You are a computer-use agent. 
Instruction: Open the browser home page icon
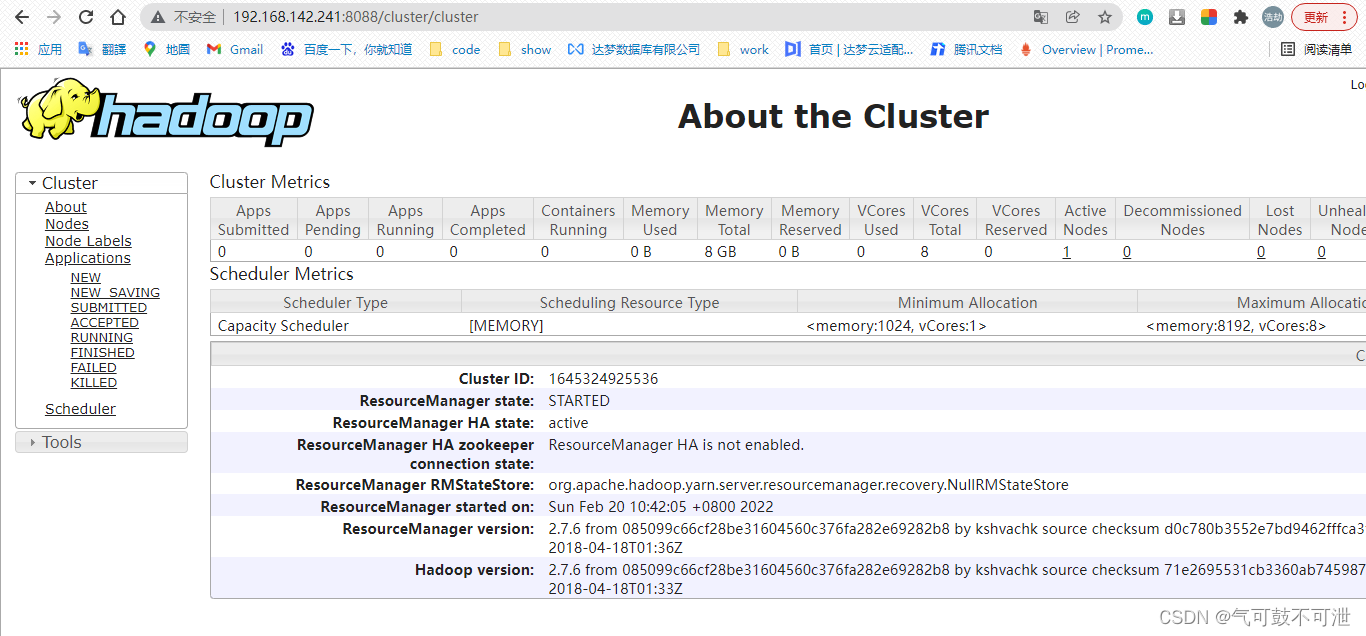pos(118,17)
